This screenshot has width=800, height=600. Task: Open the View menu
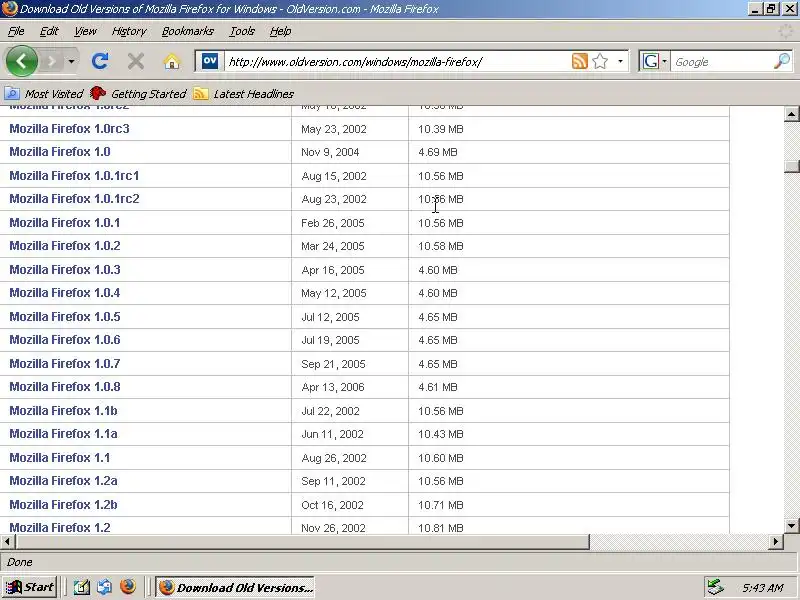pyautogui.click(x=85, y=31)
